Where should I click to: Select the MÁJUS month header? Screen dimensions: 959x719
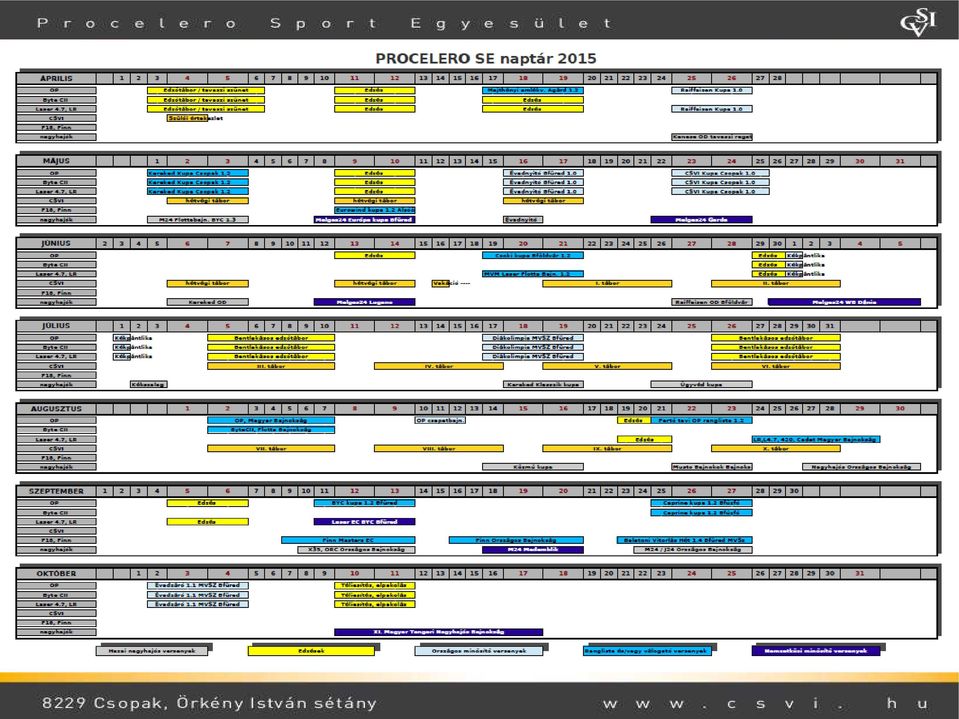tap(56, 161)
